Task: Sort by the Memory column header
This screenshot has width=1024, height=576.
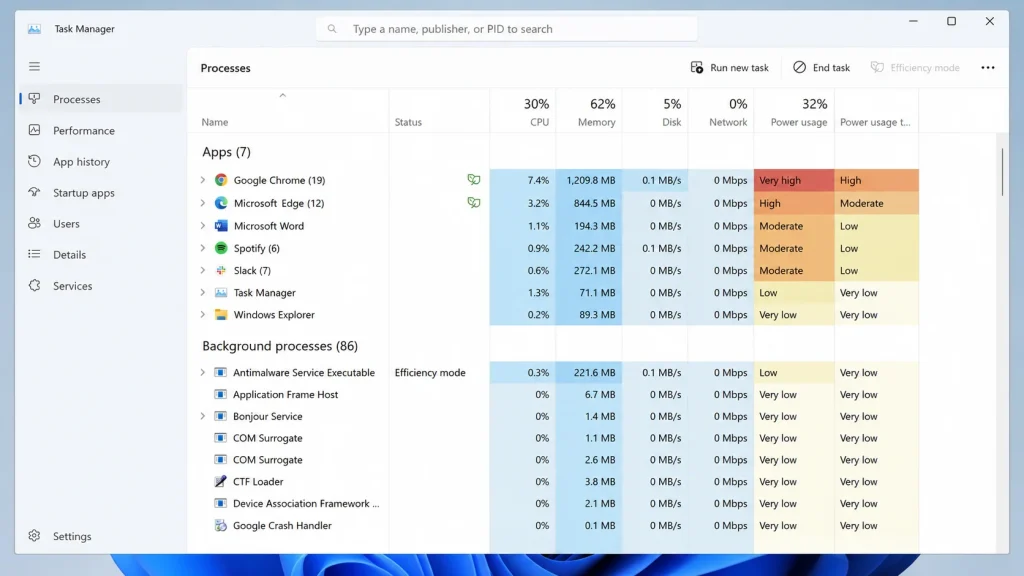Action: tap(589, 111)
